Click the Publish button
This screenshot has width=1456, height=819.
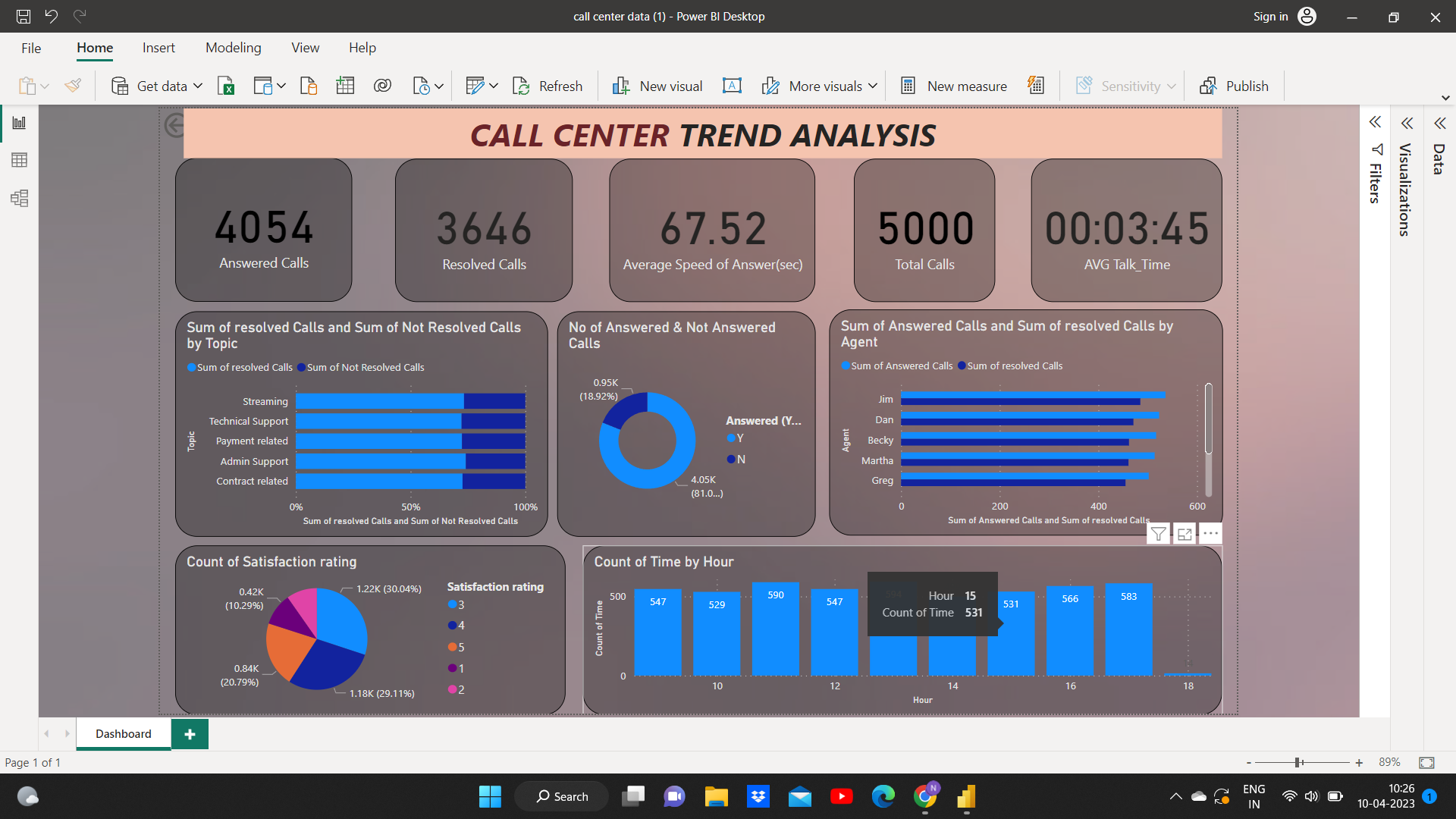(x=1234, y=85)
